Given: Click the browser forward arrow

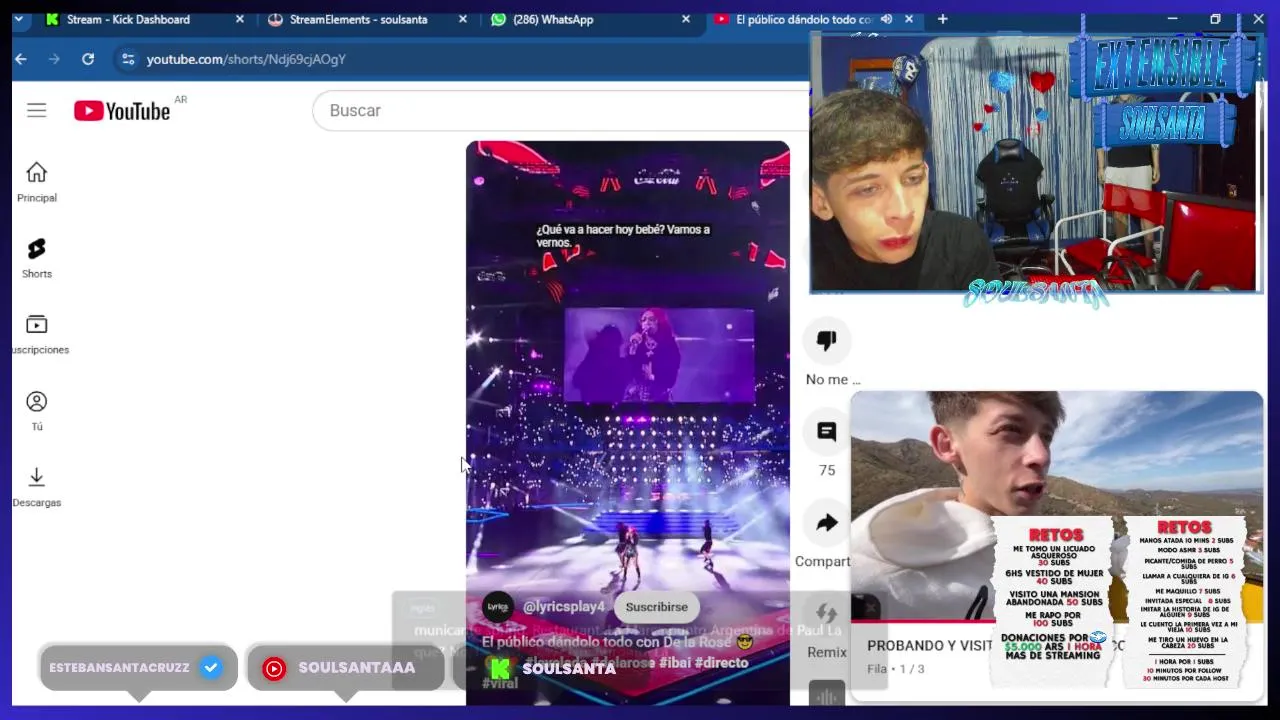Looking at the screenshot, I should click(54, 59).
